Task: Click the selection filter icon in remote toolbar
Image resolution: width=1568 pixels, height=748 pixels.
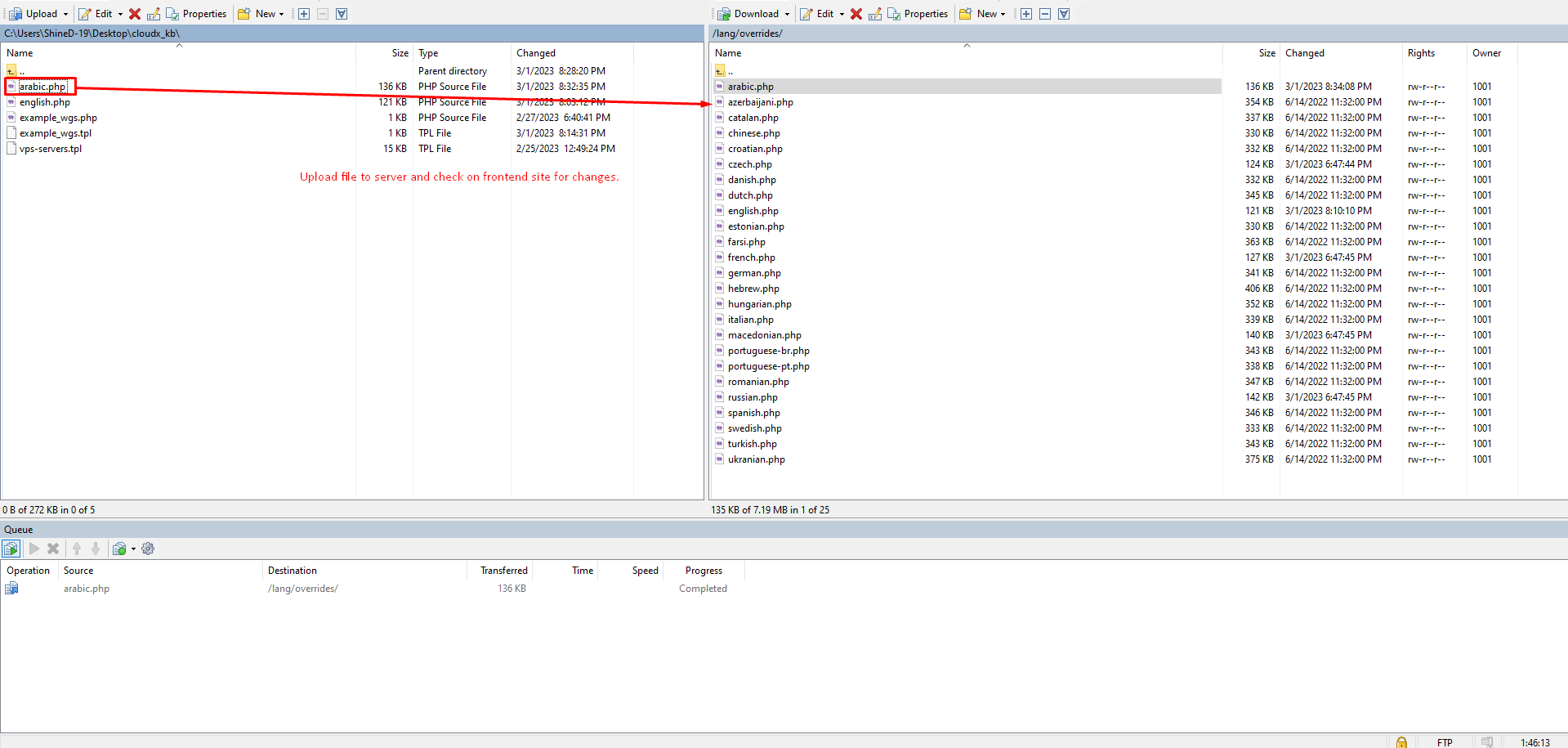Action: [1064, 14]
